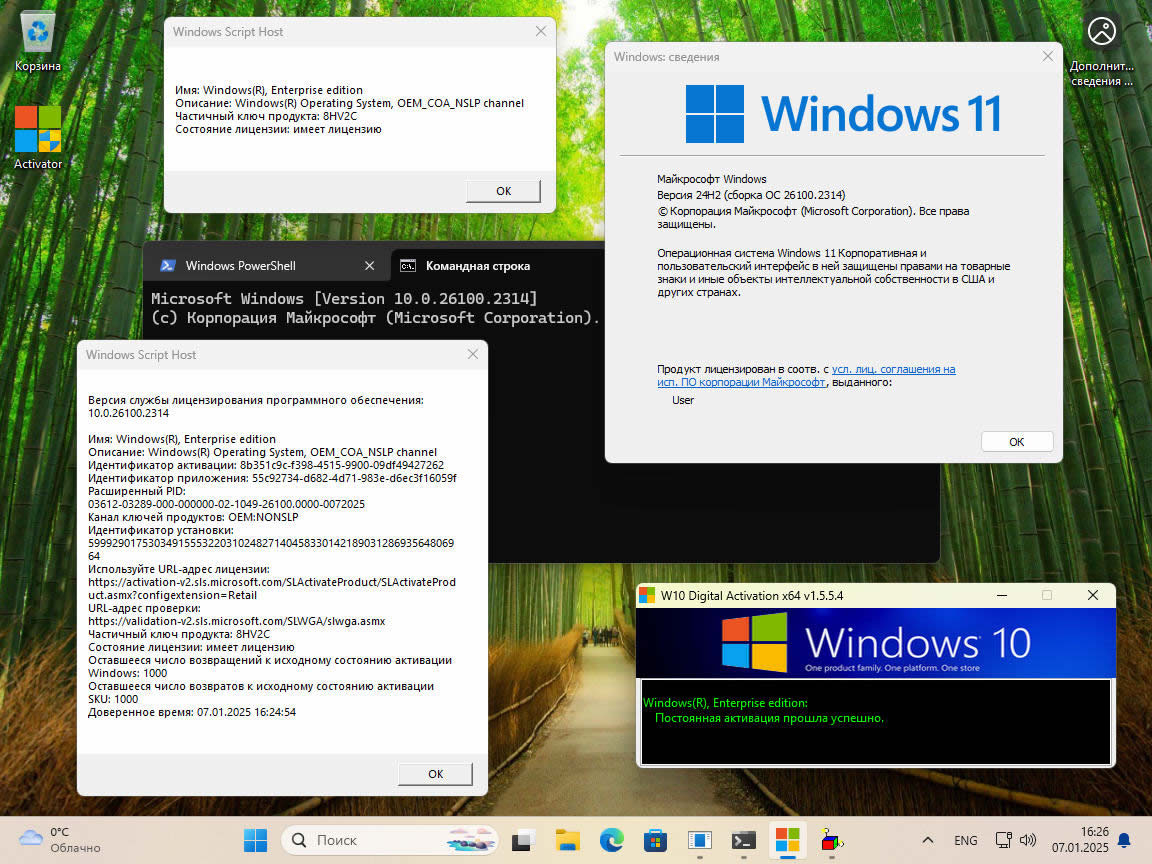Open the Recycle Bin desktop icon
The height and width of the screenshot is (864, 1152).
pyautogui.click(x=37, y=40)
